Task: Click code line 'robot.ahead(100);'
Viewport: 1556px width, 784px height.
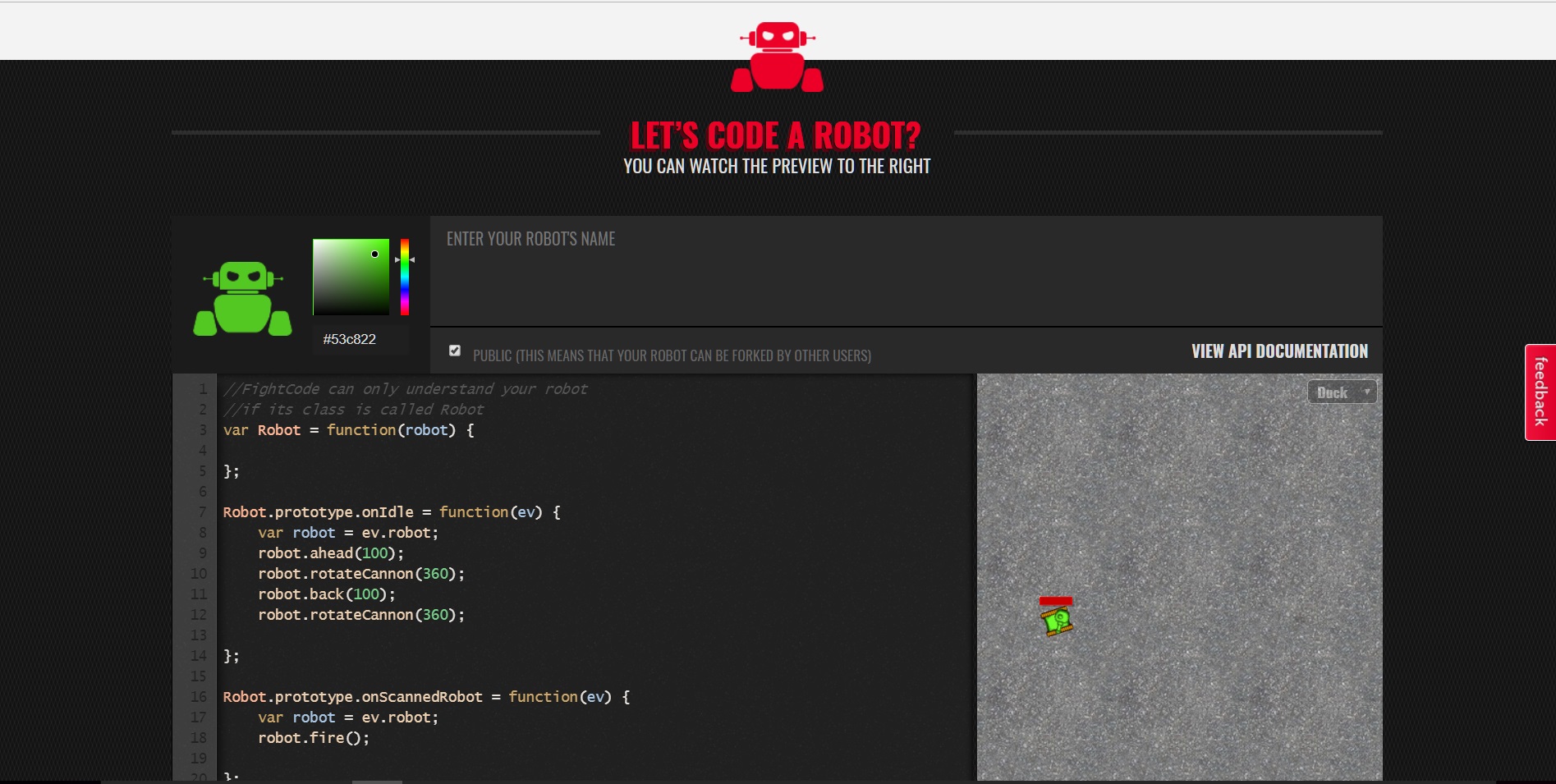Action: point(331,553)
